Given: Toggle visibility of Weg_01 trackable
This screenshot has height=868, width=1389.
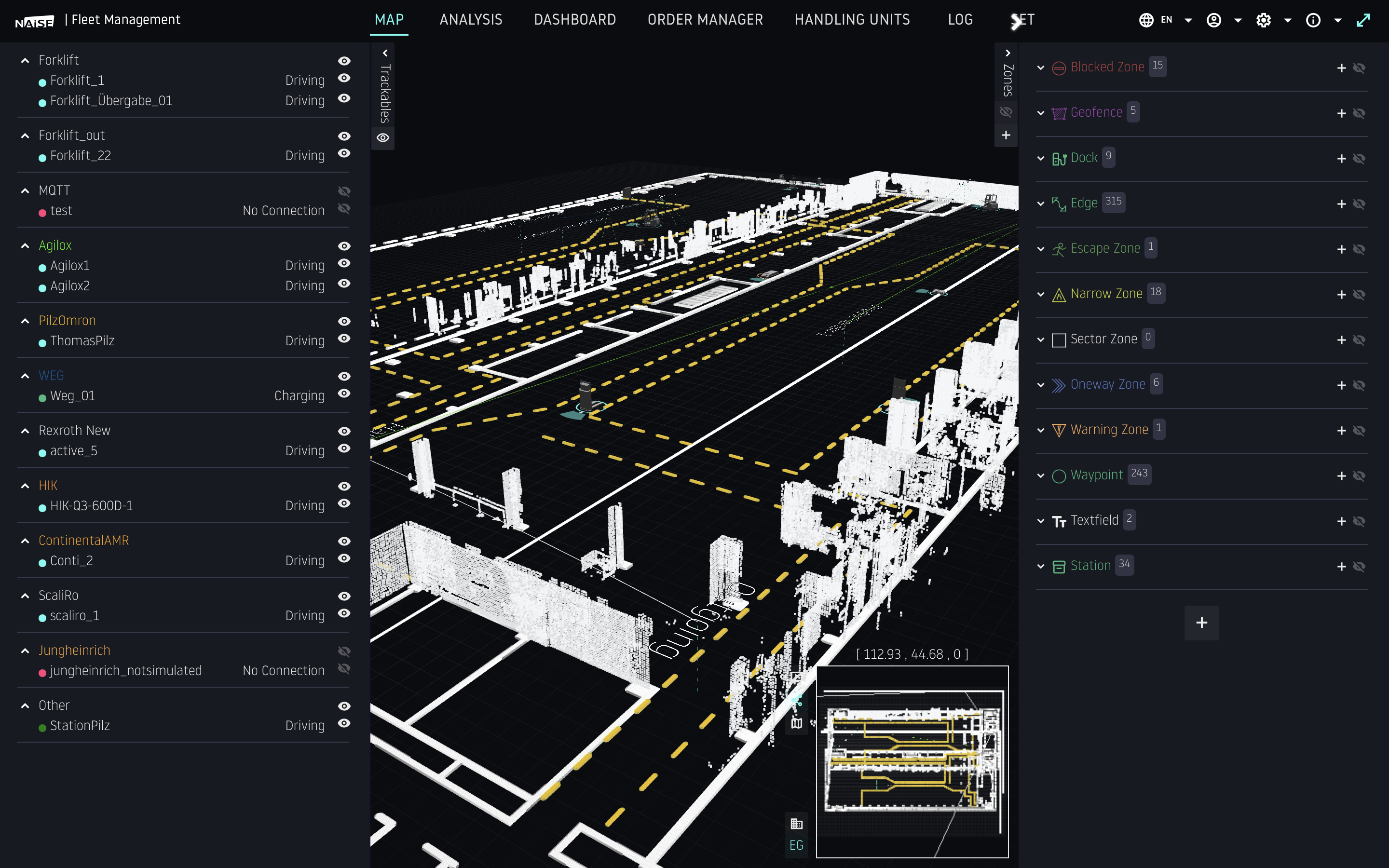Looking at the screenshot, I should [x=344, y=394].
